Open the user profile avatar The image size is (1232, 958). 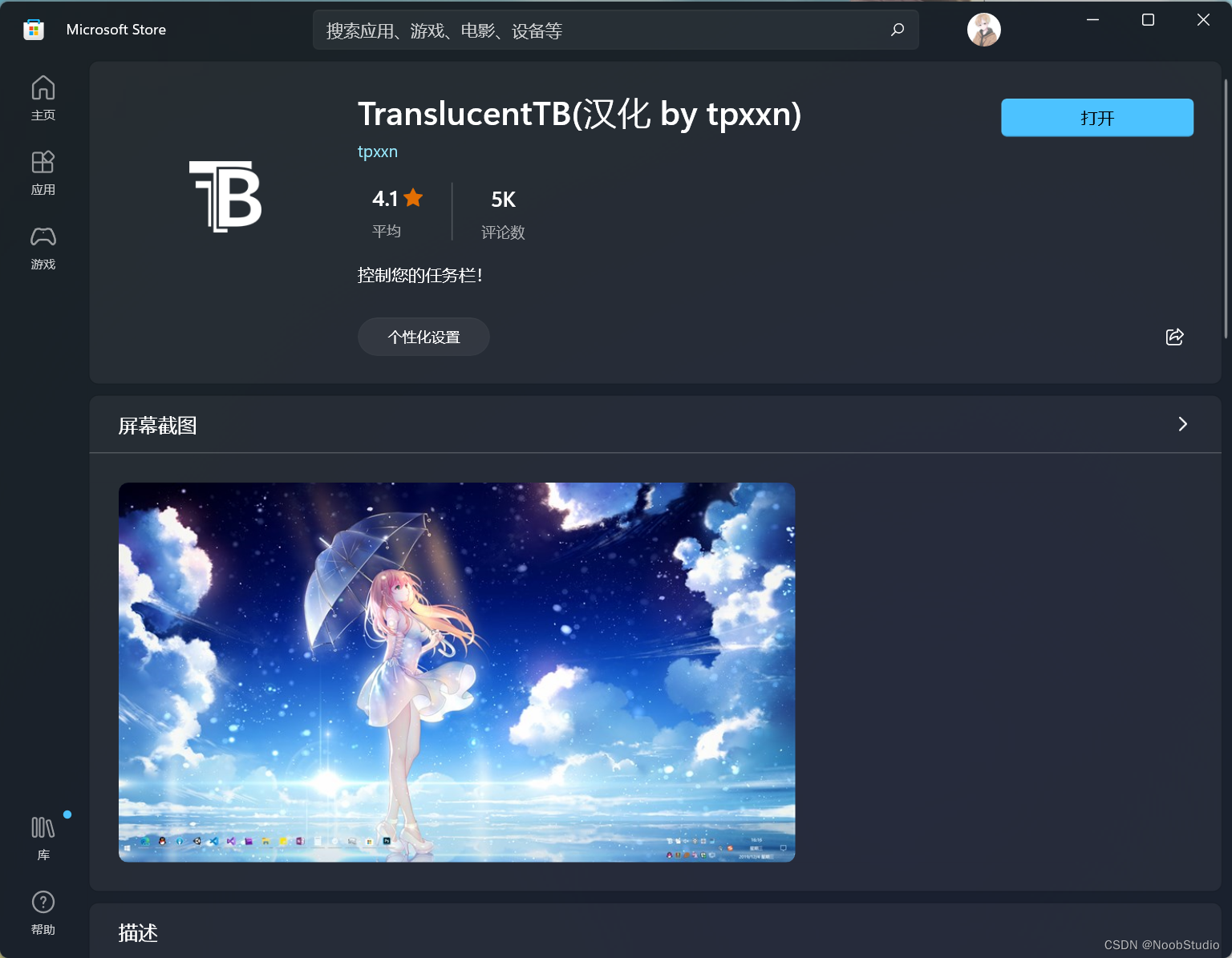click(x=984, y=30)
